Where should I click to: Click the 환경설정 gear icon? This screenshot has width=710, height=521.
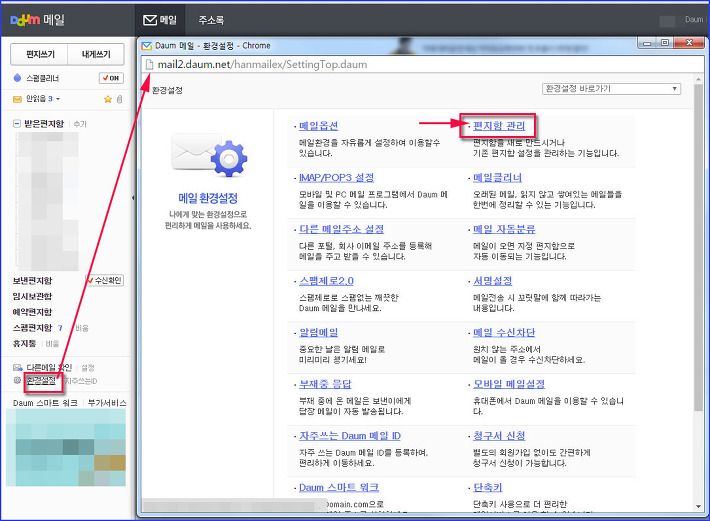[17, 381]
